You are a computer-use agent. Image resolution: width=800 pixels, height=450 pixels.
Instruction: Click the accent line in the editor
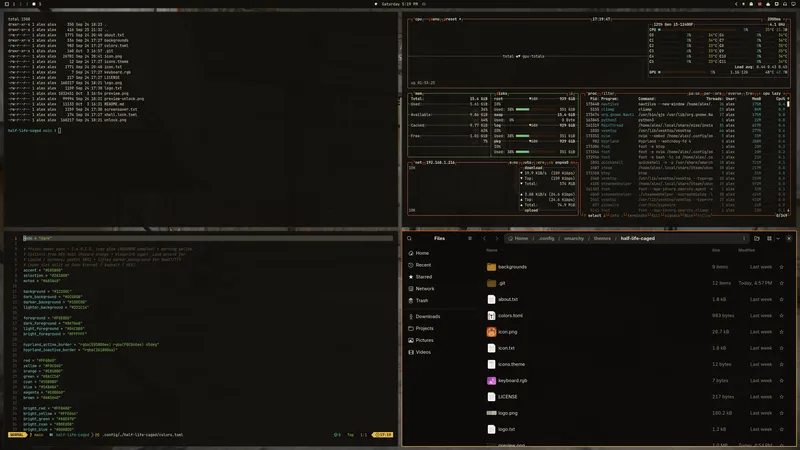coord(43,270)
